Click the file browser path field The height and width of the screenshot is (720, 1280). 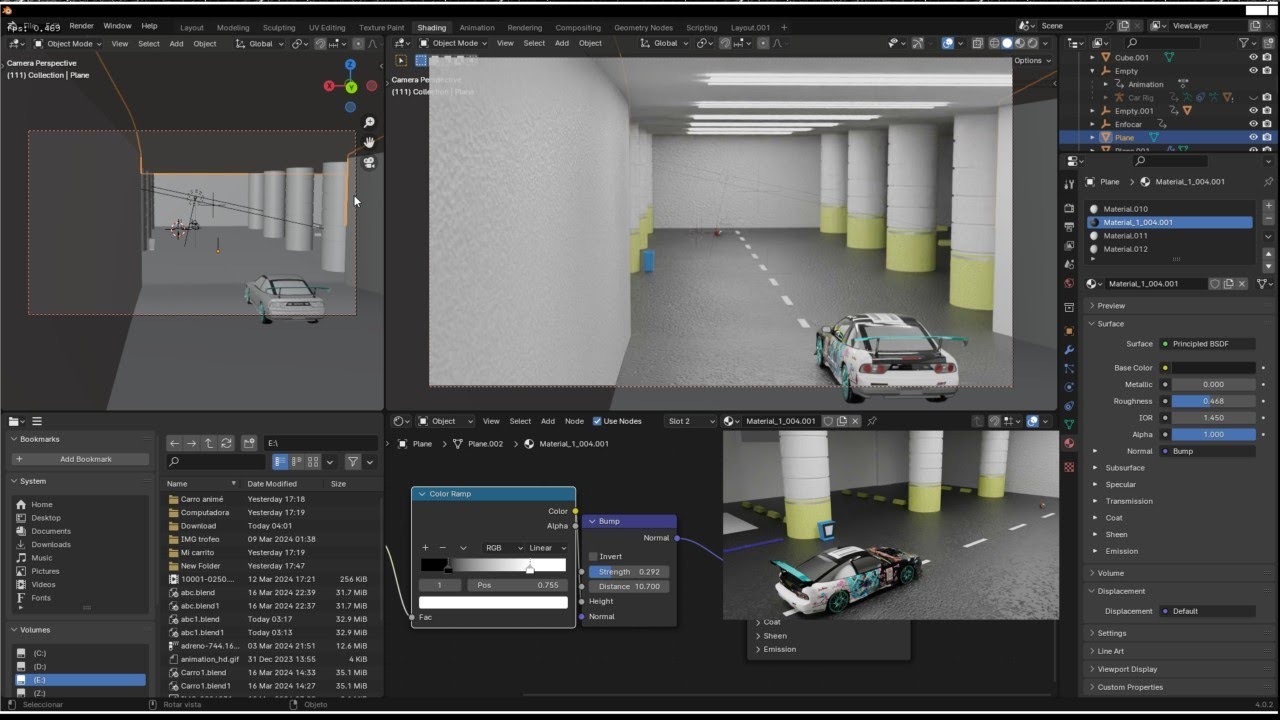(x=320, y=443)
